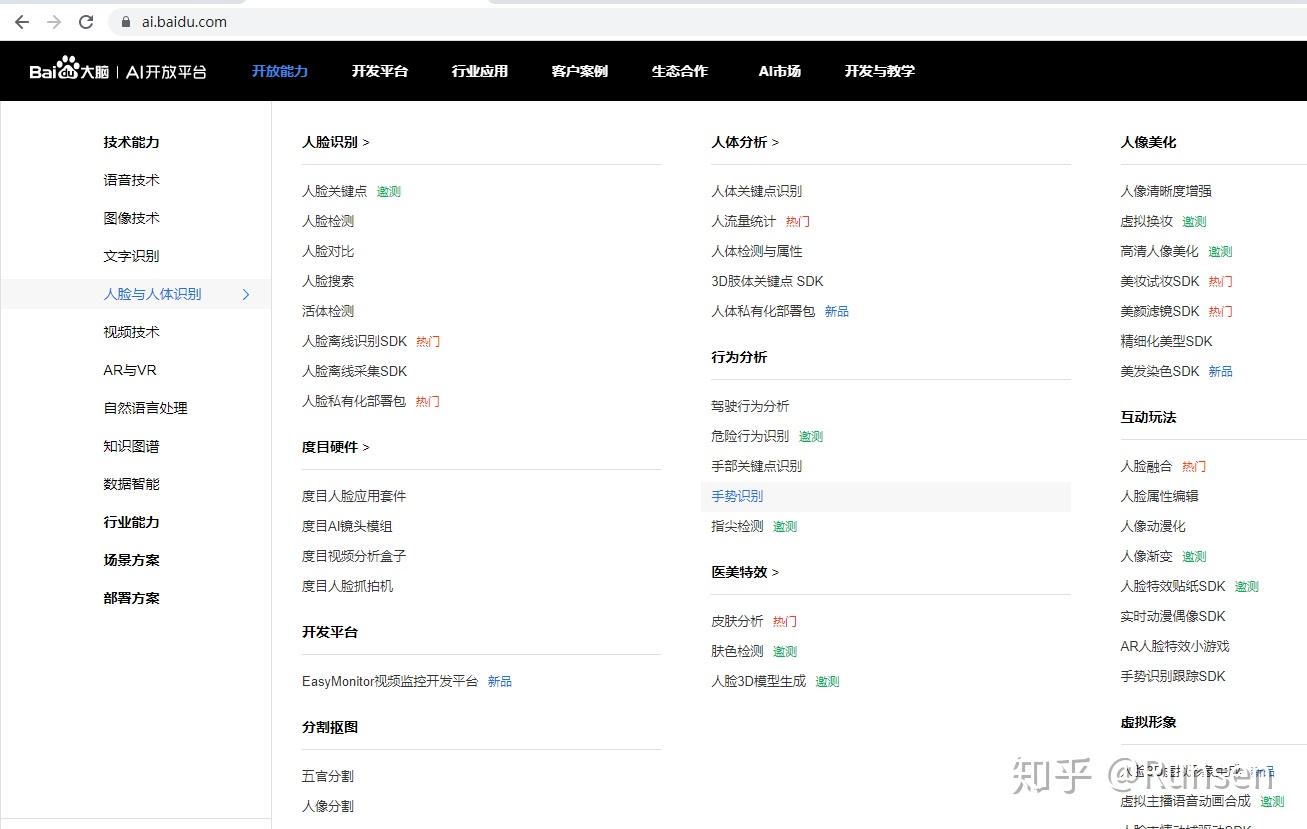The height and width of the screenshot is (829, 1307).
Task: Open the 开发与教学 nav menu
Action: click(880, 71)
